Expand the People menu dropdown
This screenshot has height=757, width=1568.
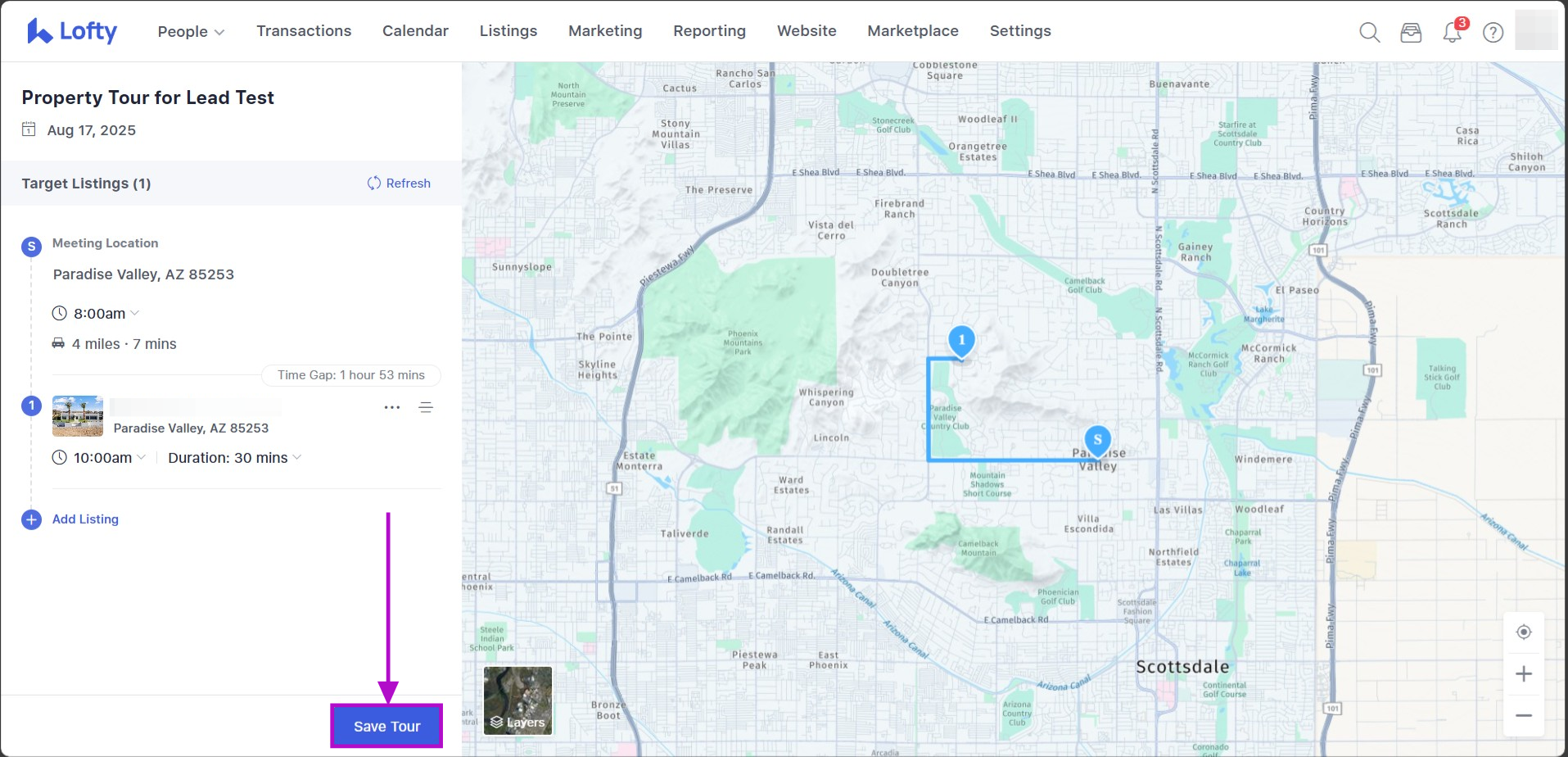point(191,31)
